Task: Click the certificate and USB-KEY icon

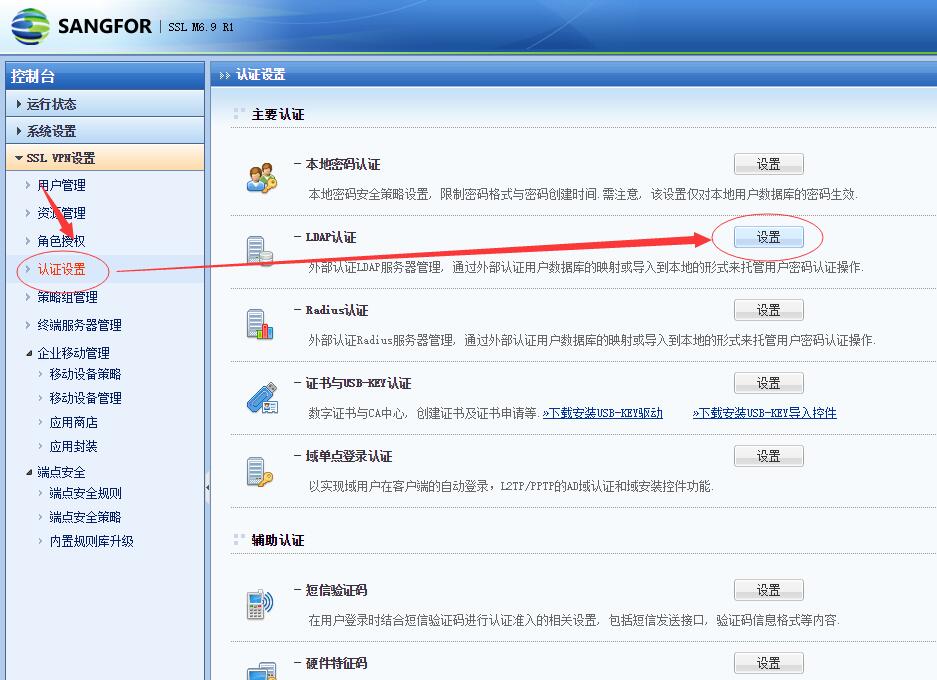Action: click(x=262, y=397)
